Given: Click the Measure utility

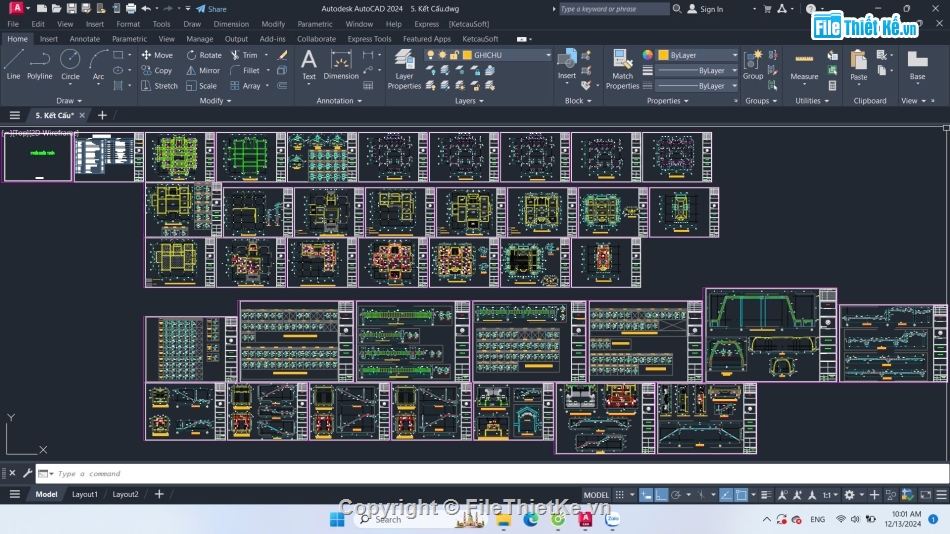Looking at the screenshot, I should pyautogui.click(x=804, y=65).
